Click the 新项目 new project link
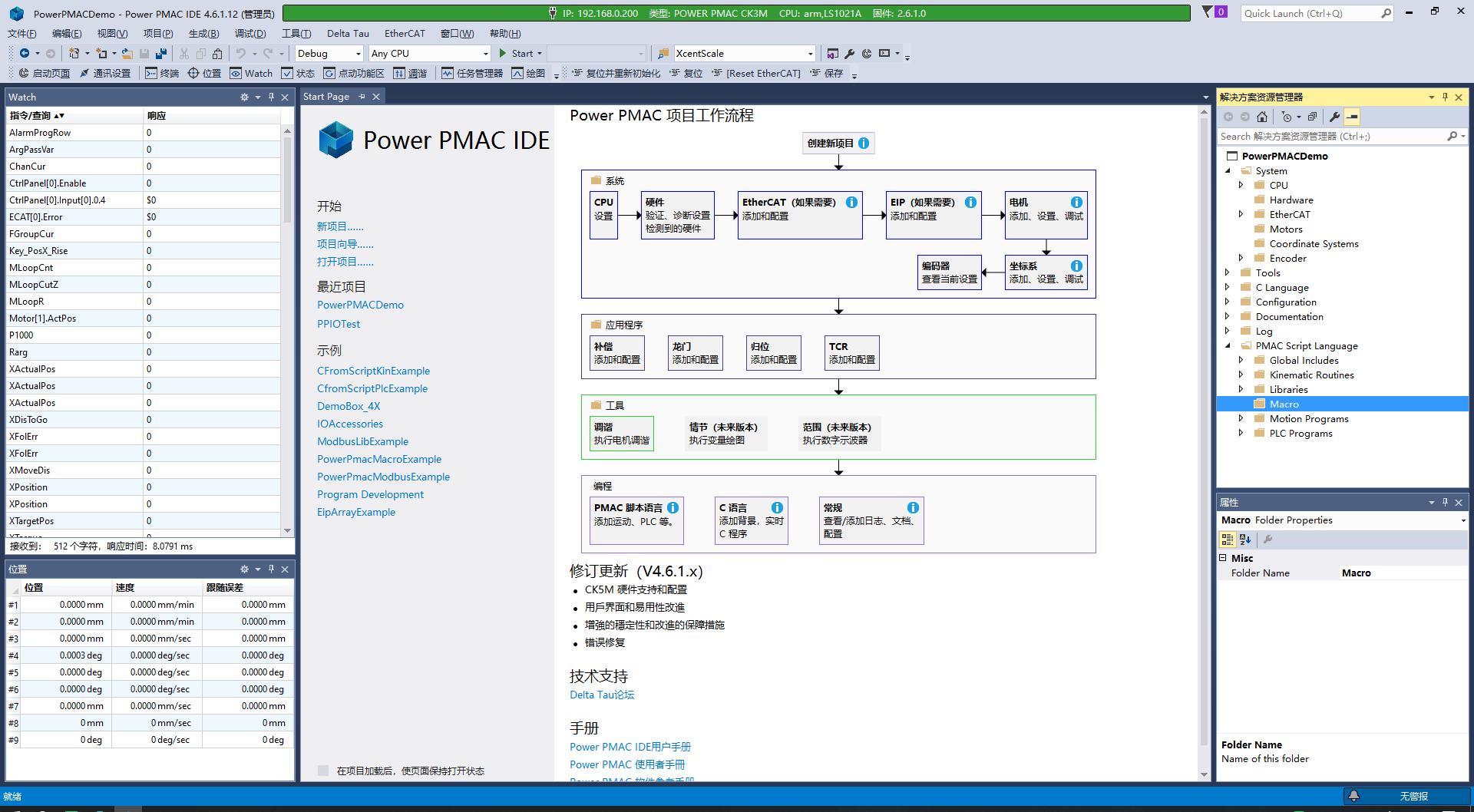The height and width of the screenshot is (812, 1474). click(340, 226)
